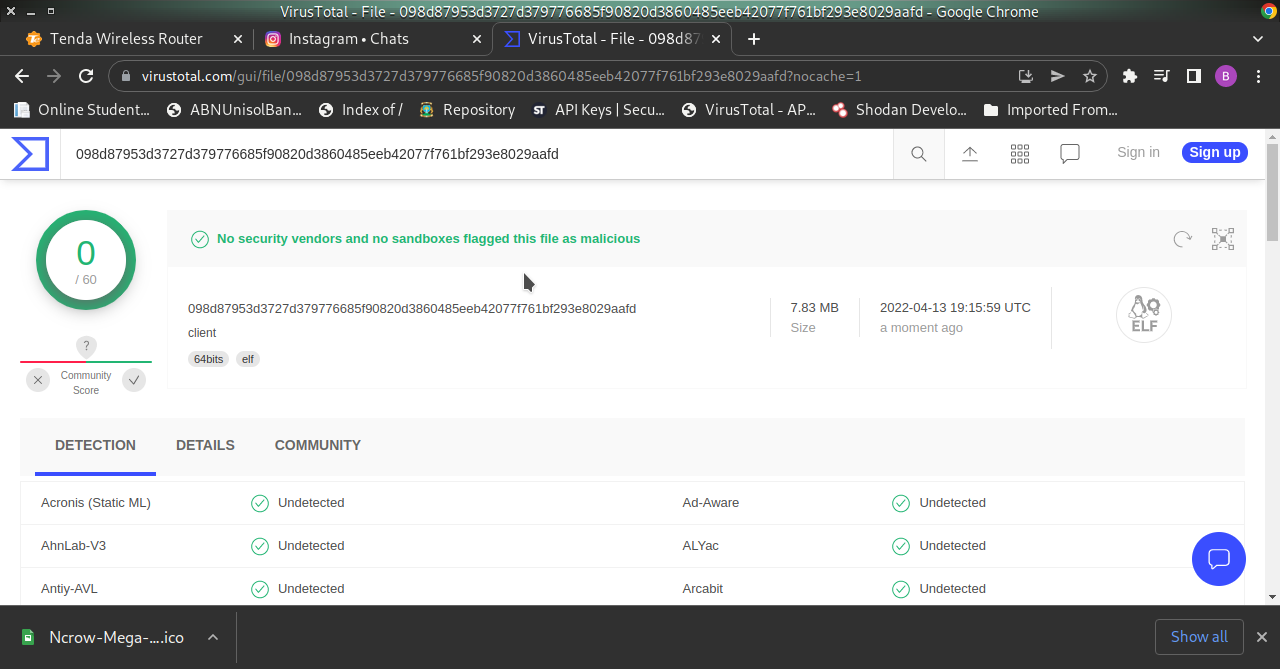Open the similar files graph icon
Screen dimensions: 1280x669
tap(1223, 239)
